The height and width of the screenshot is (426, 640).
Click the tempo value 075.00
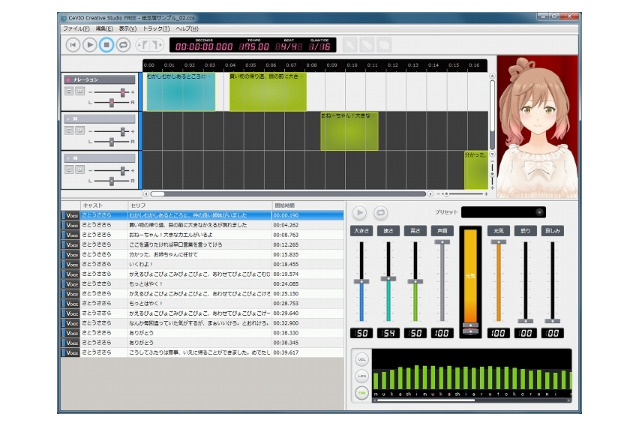254,47
